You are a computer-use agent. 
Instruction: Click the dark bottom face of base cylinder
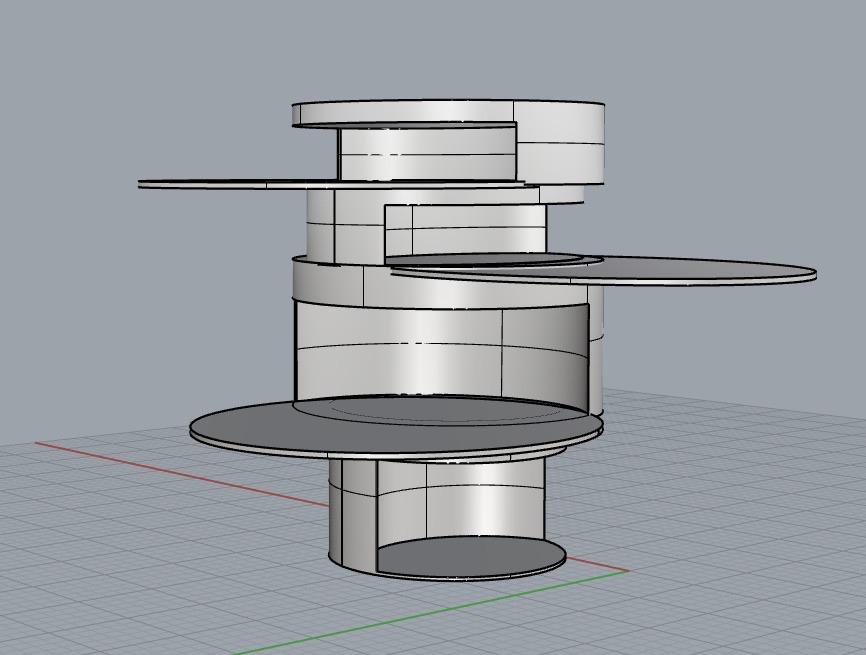coord(470,557)
